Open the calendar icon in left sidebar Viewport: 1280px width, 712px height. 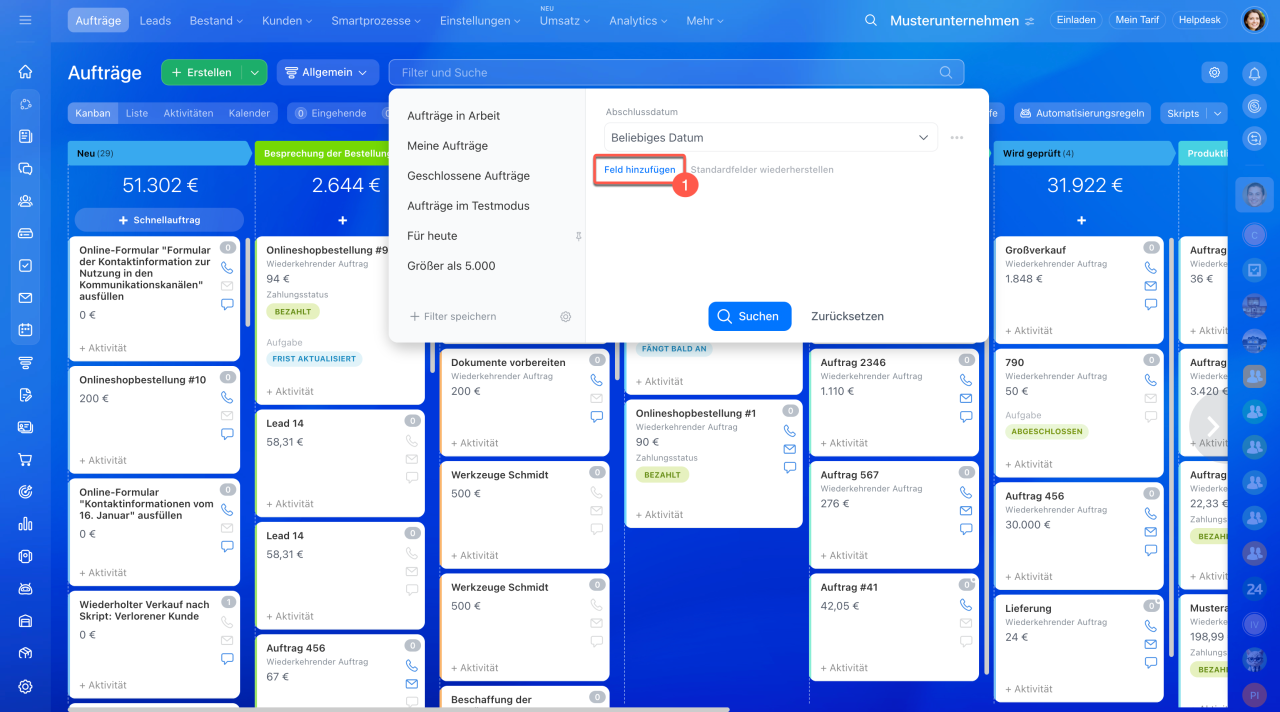(x=26, y=330)
